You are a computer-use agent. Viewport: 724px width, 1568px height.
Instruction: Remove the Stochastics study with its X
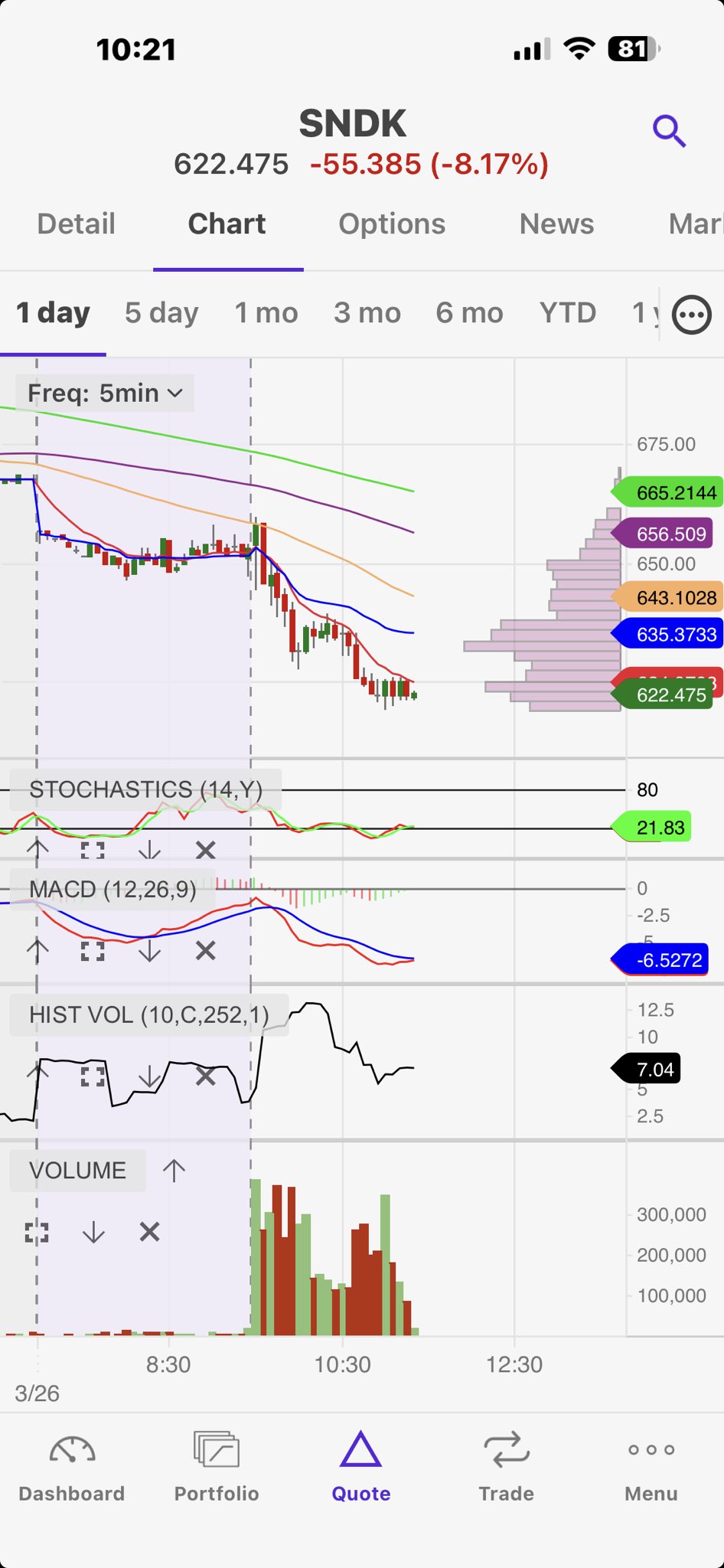205,850
